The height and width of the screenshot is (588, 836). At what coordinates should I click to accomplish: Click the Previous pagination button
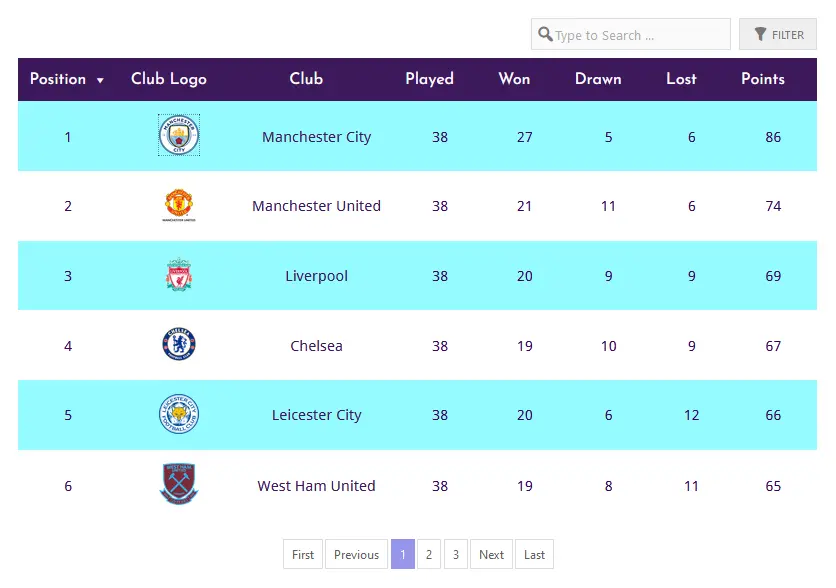356,554
